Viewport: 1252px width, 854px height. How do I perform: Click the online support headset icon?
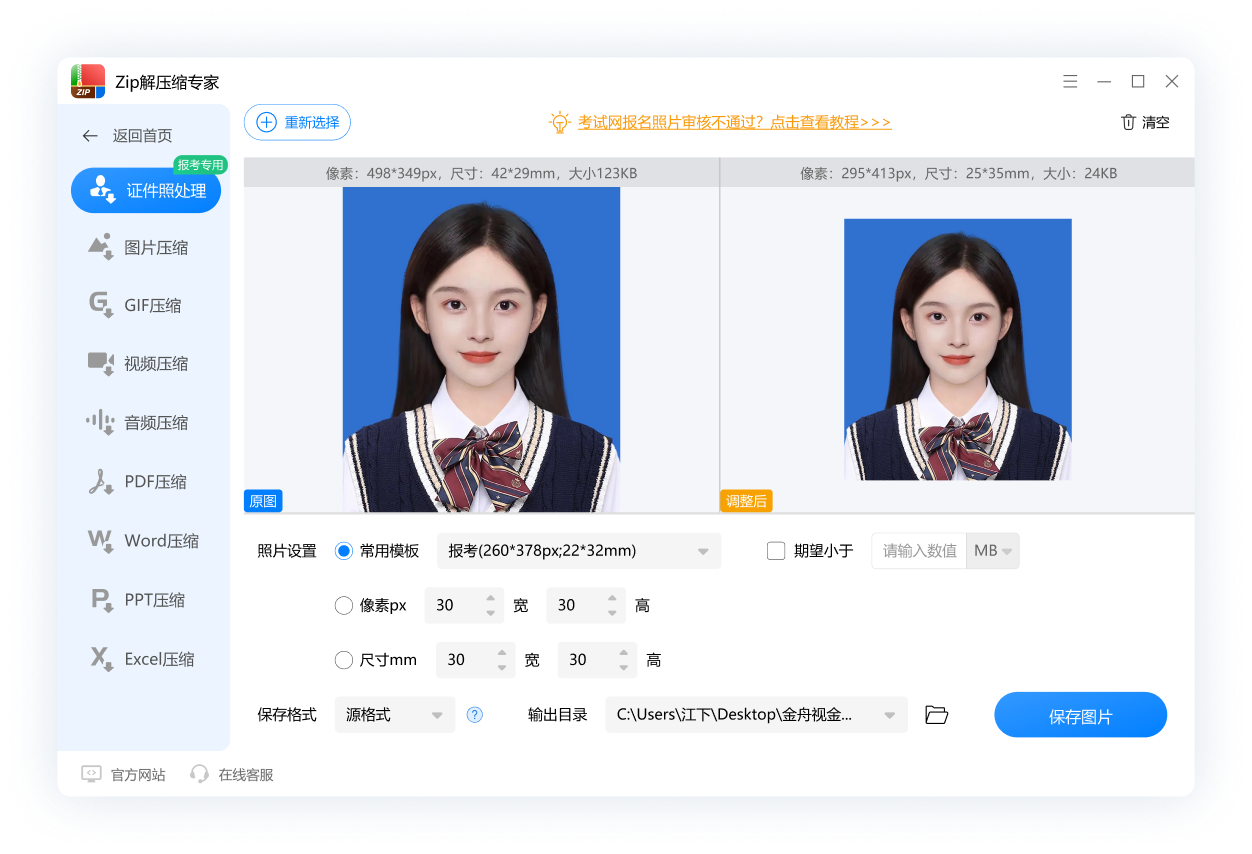199,774
